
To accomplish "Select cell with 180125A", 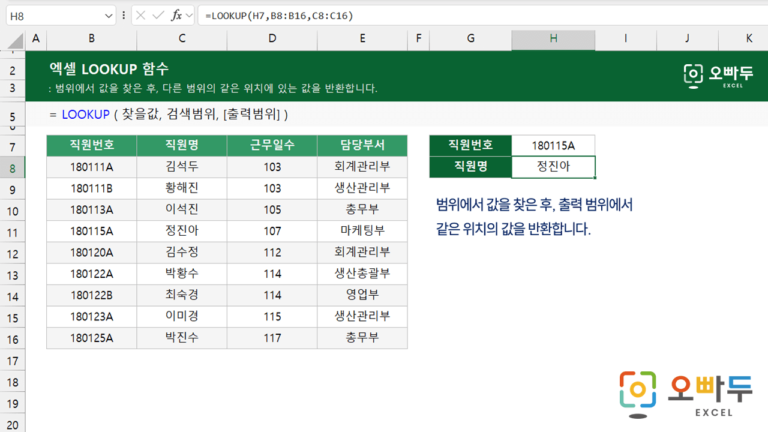I will (92, 338).
